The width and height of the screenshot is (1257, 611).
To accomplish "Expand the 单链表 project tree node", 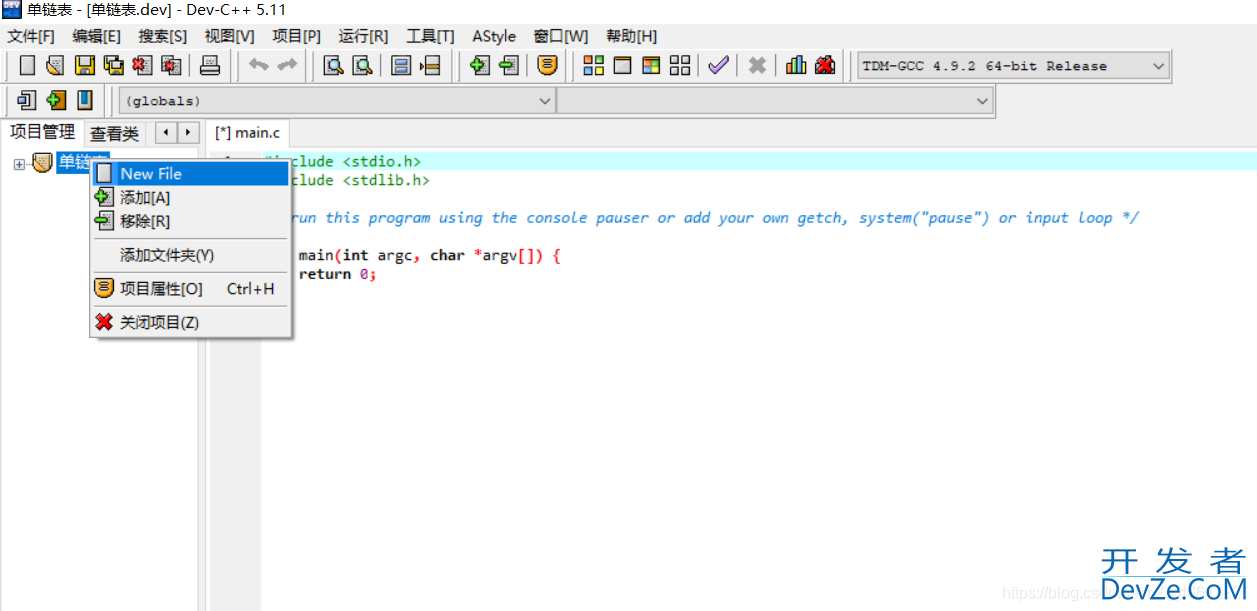I will pos(19,164).
